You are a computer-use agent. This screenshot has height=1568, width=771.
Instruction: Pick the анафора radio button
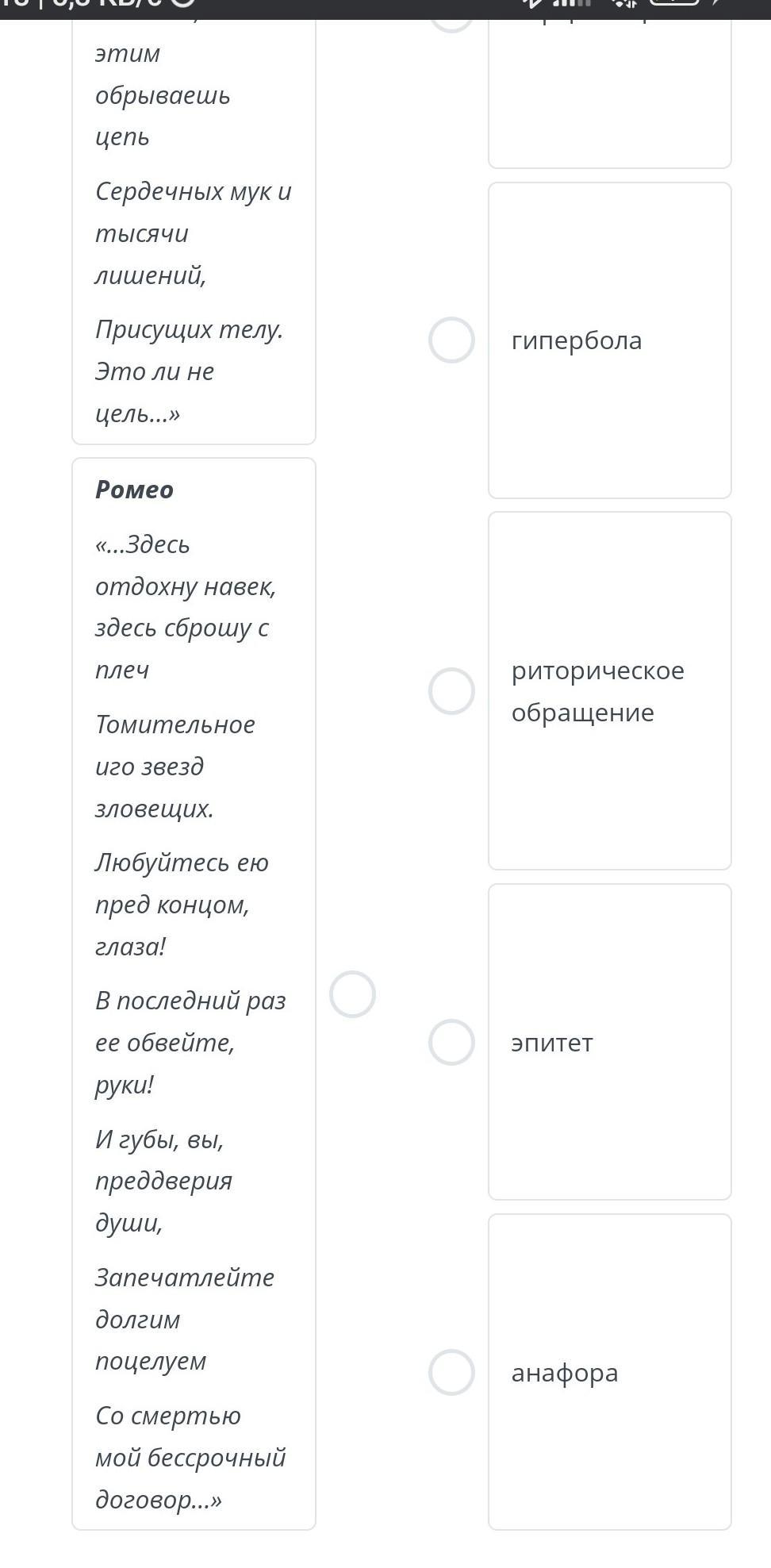pyautogui.click(x=451, y=1373)
